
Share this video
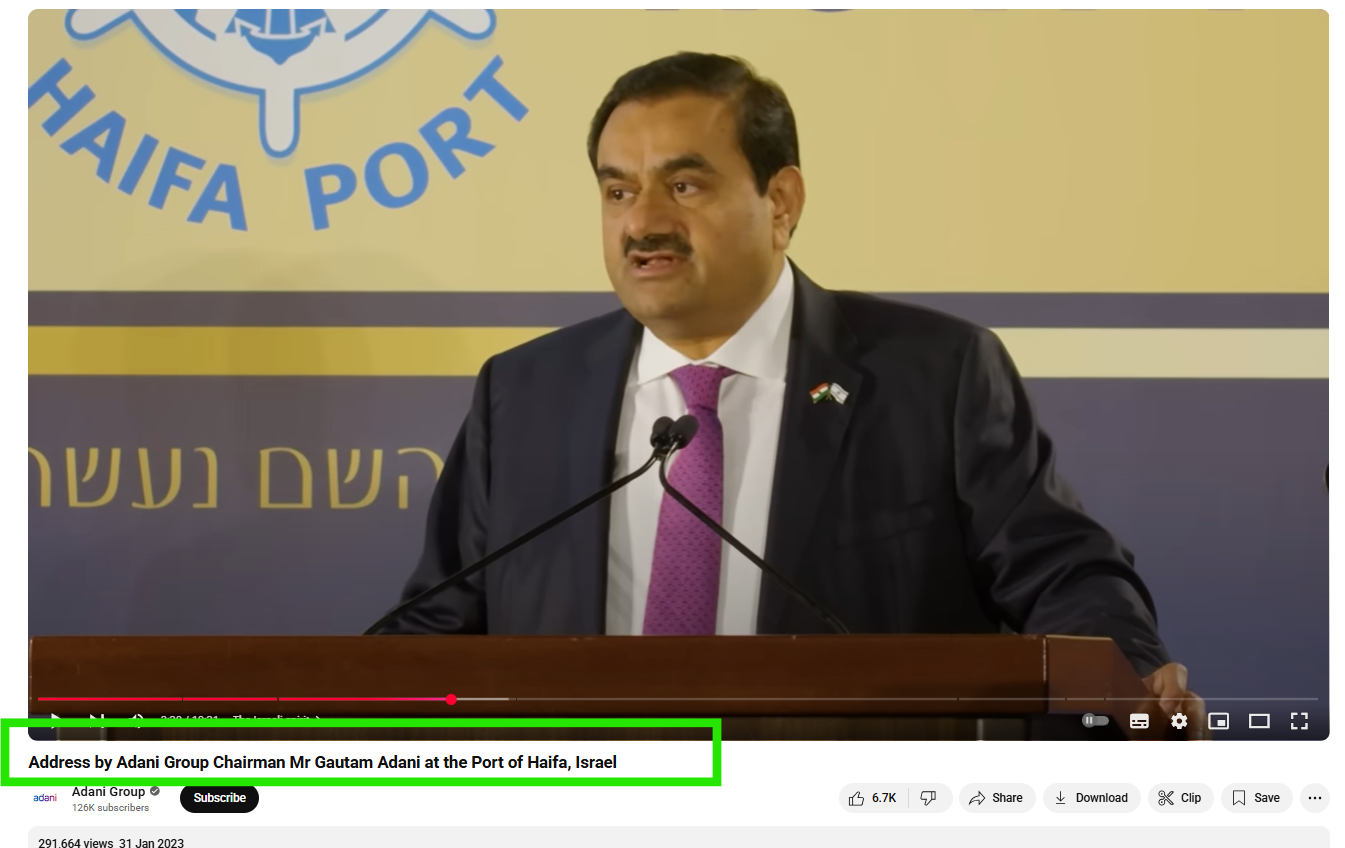click(996, 798)
